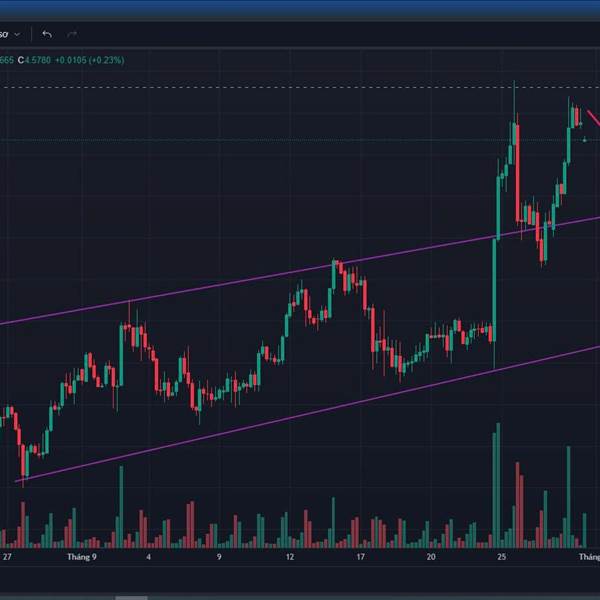Click the Undo arrow icon

click(x=47, y=35)
